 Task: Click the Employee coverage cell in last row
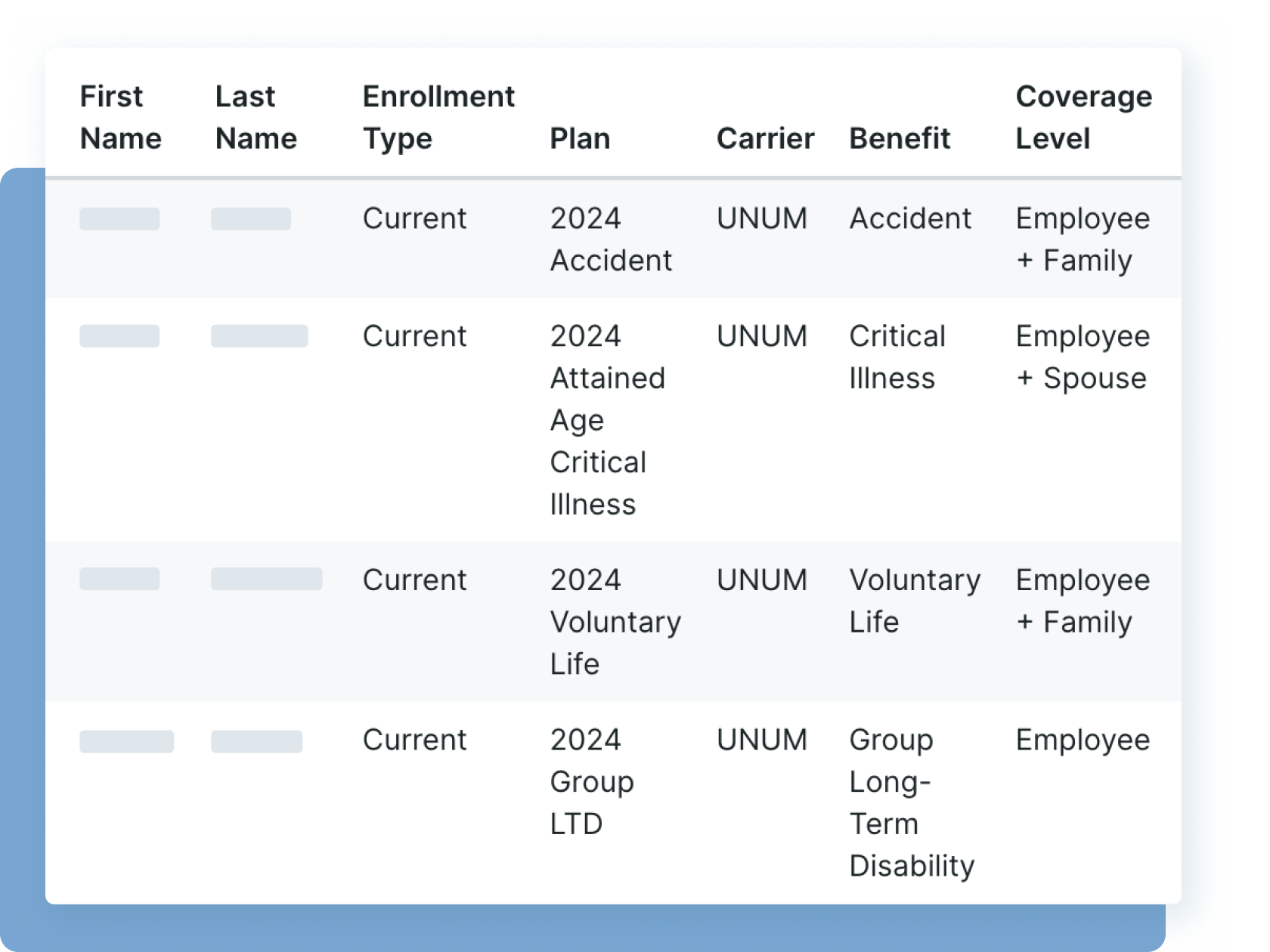click(1083, 740)
